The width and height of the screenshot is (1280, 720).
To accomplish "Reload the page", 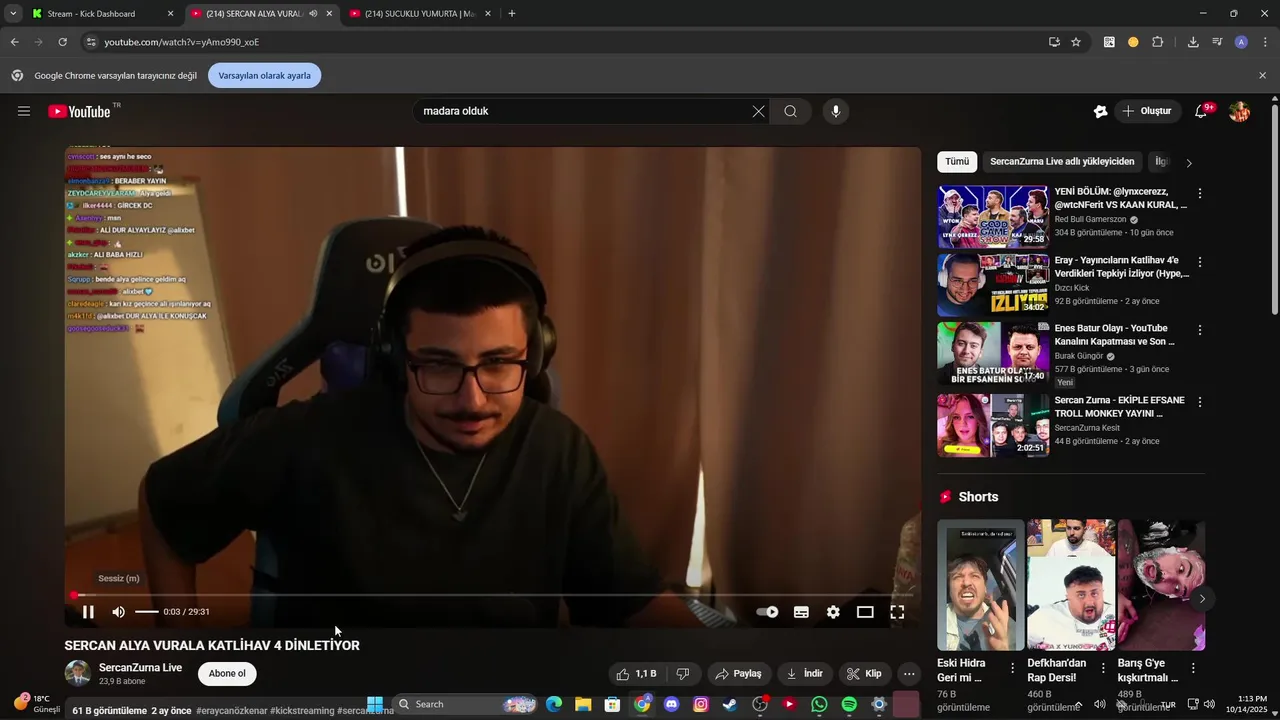I will 62,42.
